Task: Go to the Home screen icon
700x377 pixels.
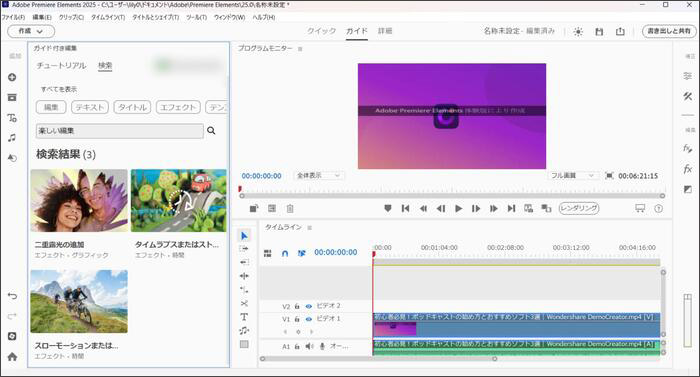Action: point(12,356)
